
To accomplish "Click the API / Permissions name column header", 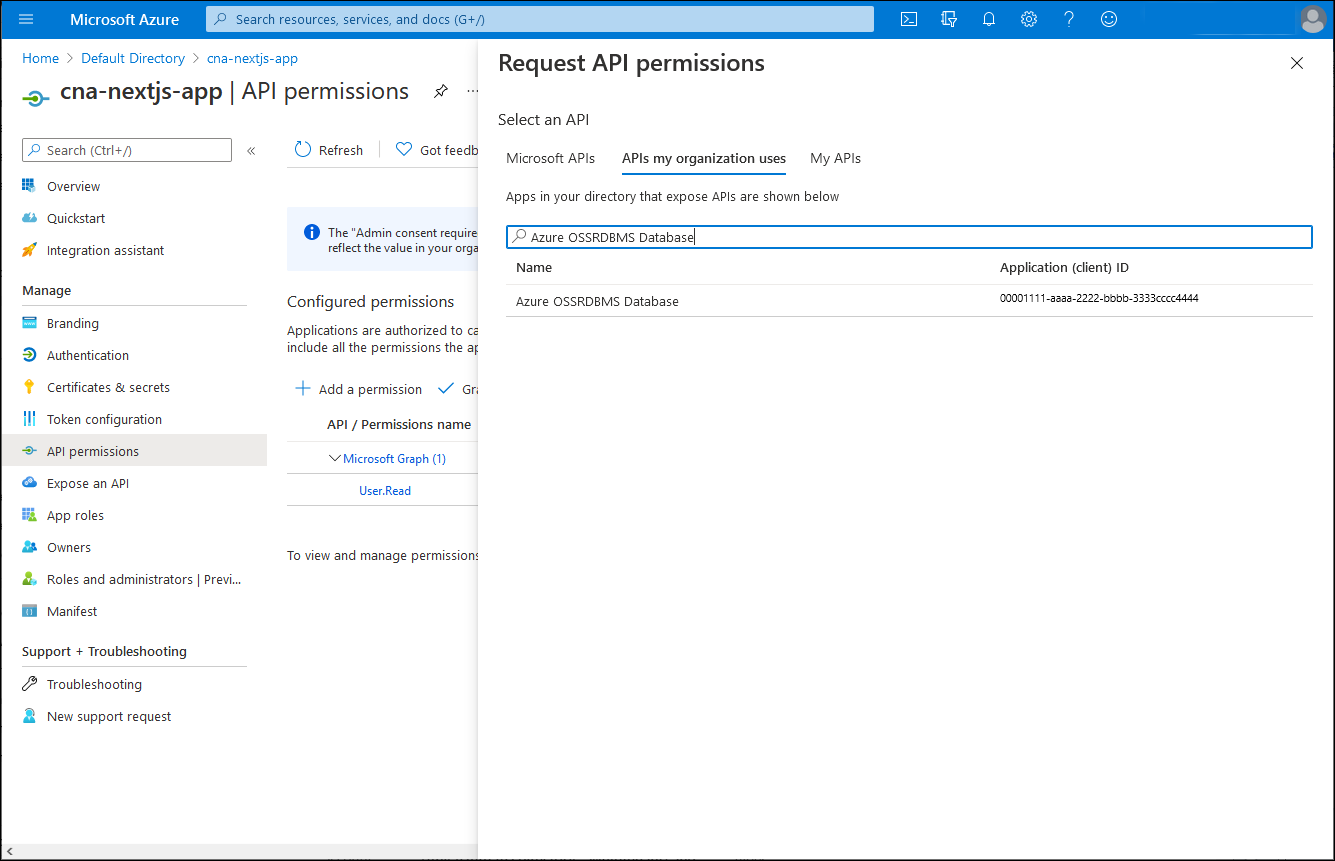I will 399,424.
